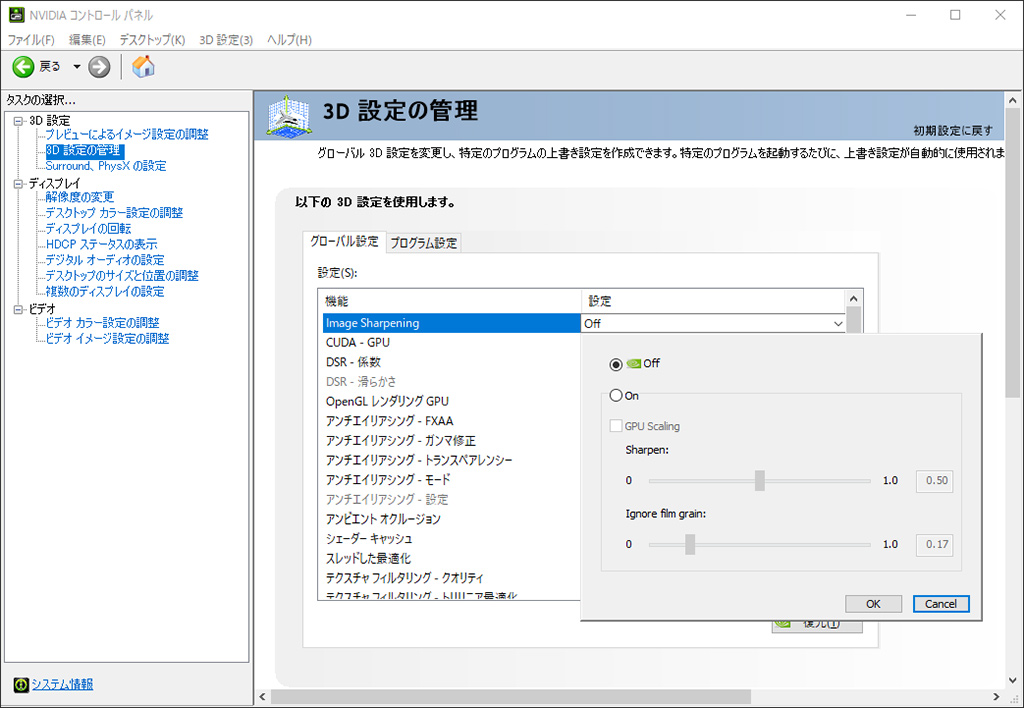The image size is (1024, 708).
Task: Click 初期設定に戻す link
Action: pyautogui.click(x=953, y=131)
